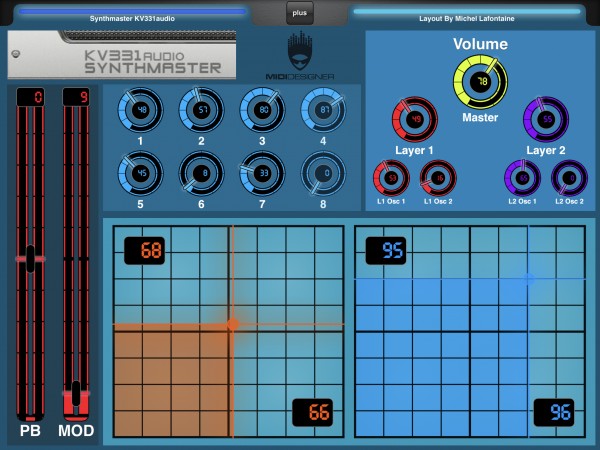
Task: Click knob 1 showing 48
Action: pos(140,110)
